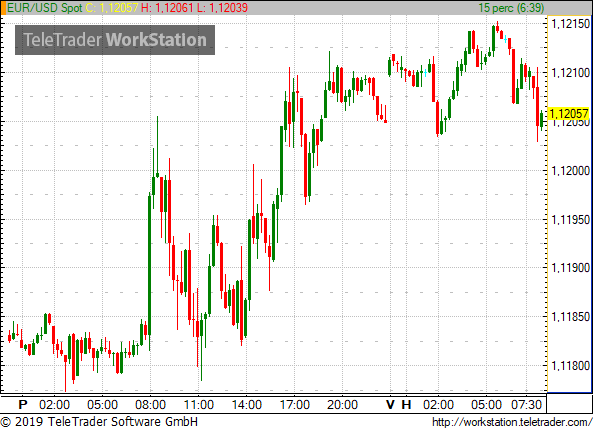The height and width of the screenshot is (431, 593).
Task: Click the high price value H: 1,12061
Action: tap(167, 8)
